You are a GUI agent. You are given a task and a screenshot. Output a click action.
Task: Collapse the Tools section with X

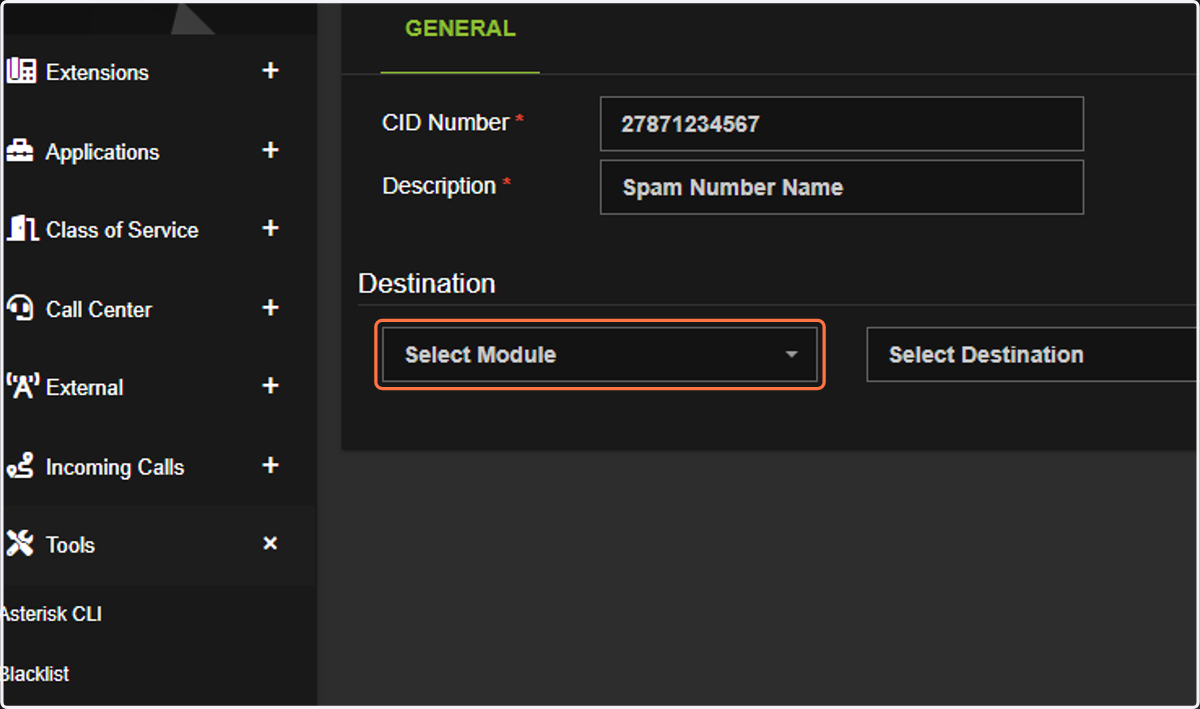pyautogui.click(x=270, y=544)
